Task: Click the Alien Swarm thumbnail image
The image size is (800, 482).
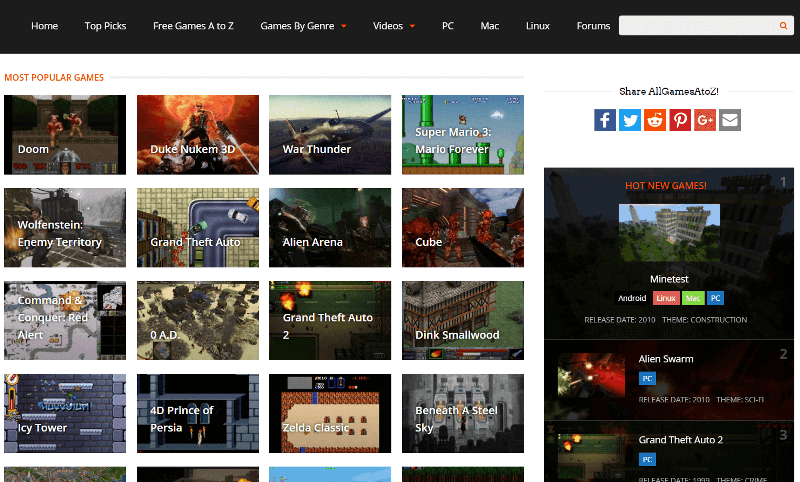Action: [x=591, y=375]
